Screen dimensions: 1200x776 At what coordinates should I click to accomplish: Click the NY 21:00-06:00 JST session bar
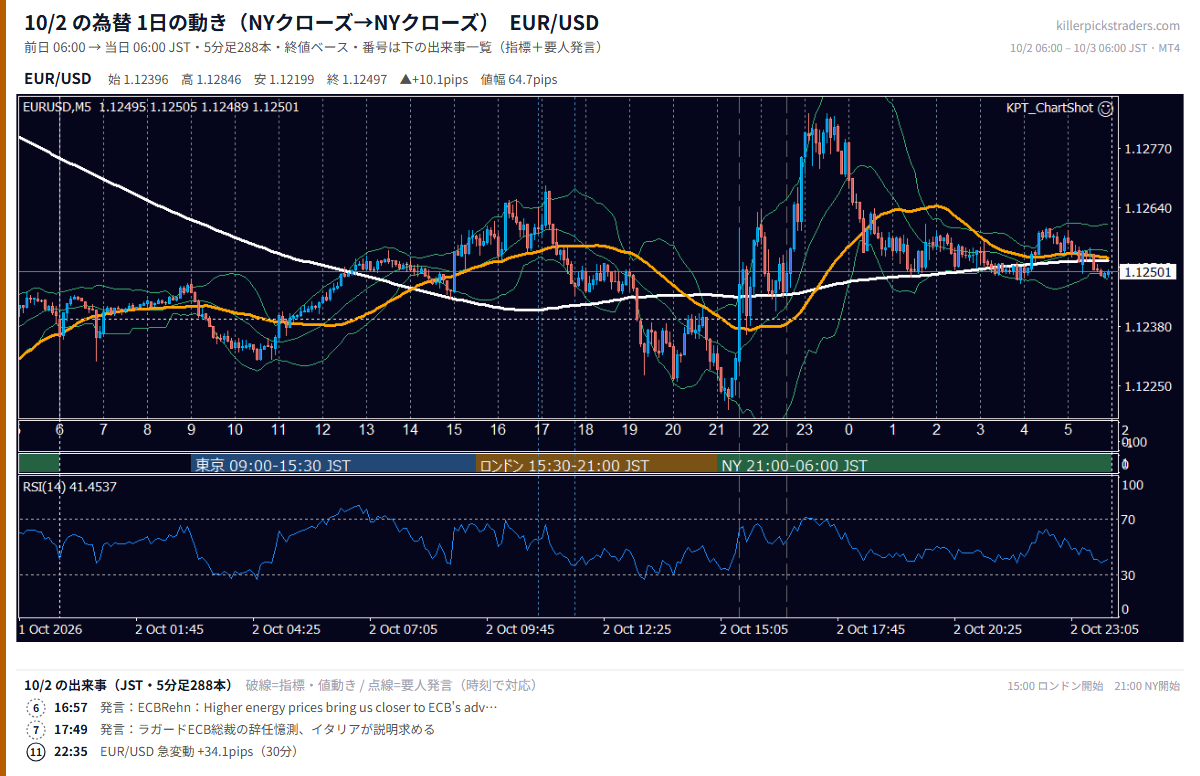(x=915, y=465)
